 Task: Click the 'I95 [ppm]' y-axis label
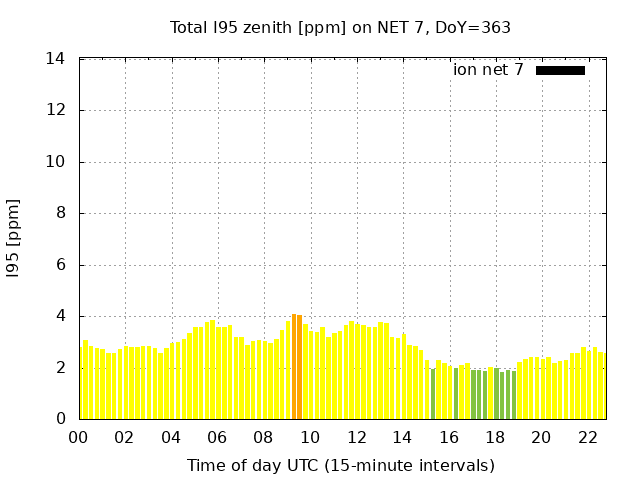(14, 240)
